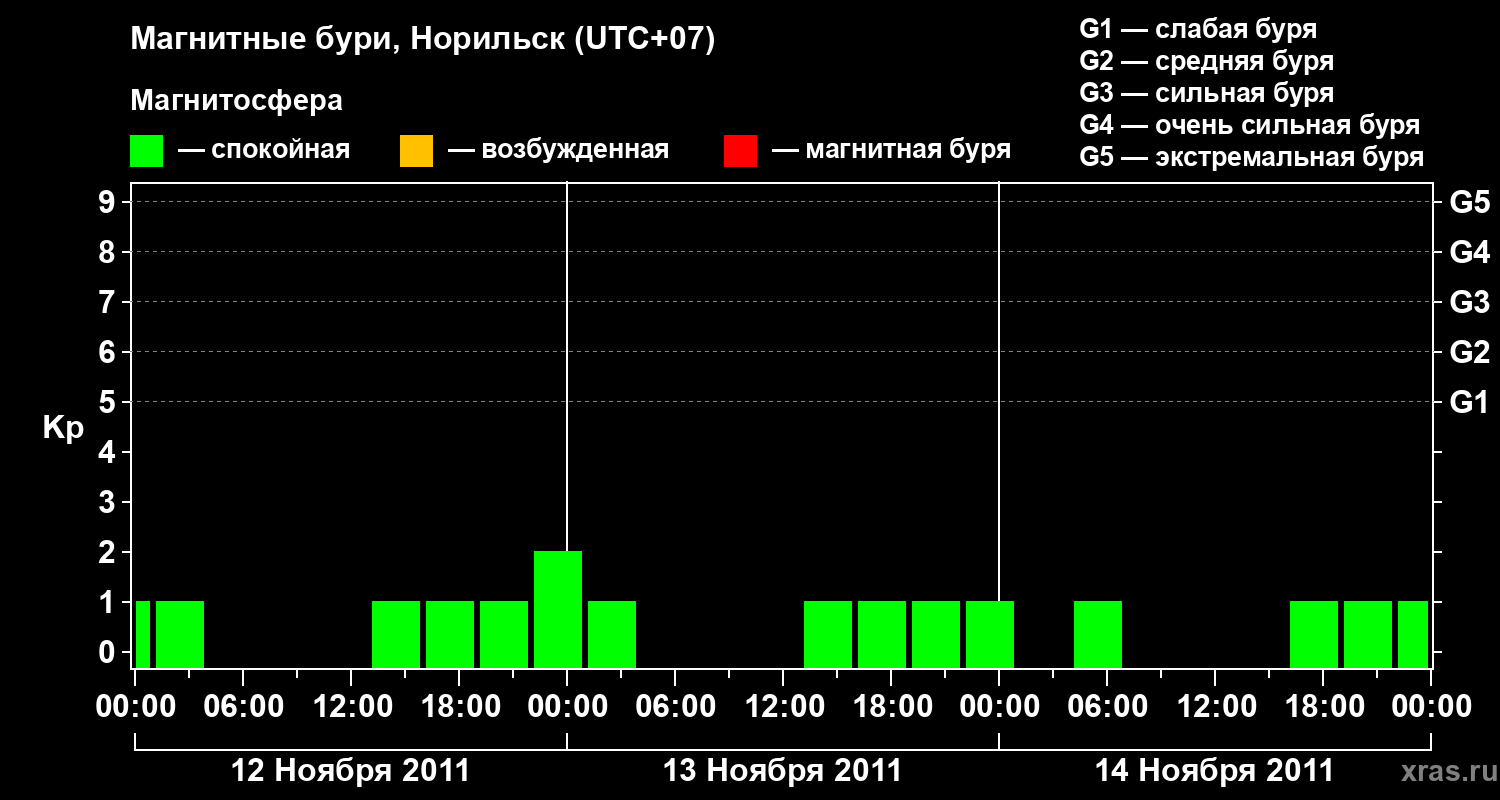
Task: Click the '13 Ноября 2011' date label
Action: tap(783, 771)
